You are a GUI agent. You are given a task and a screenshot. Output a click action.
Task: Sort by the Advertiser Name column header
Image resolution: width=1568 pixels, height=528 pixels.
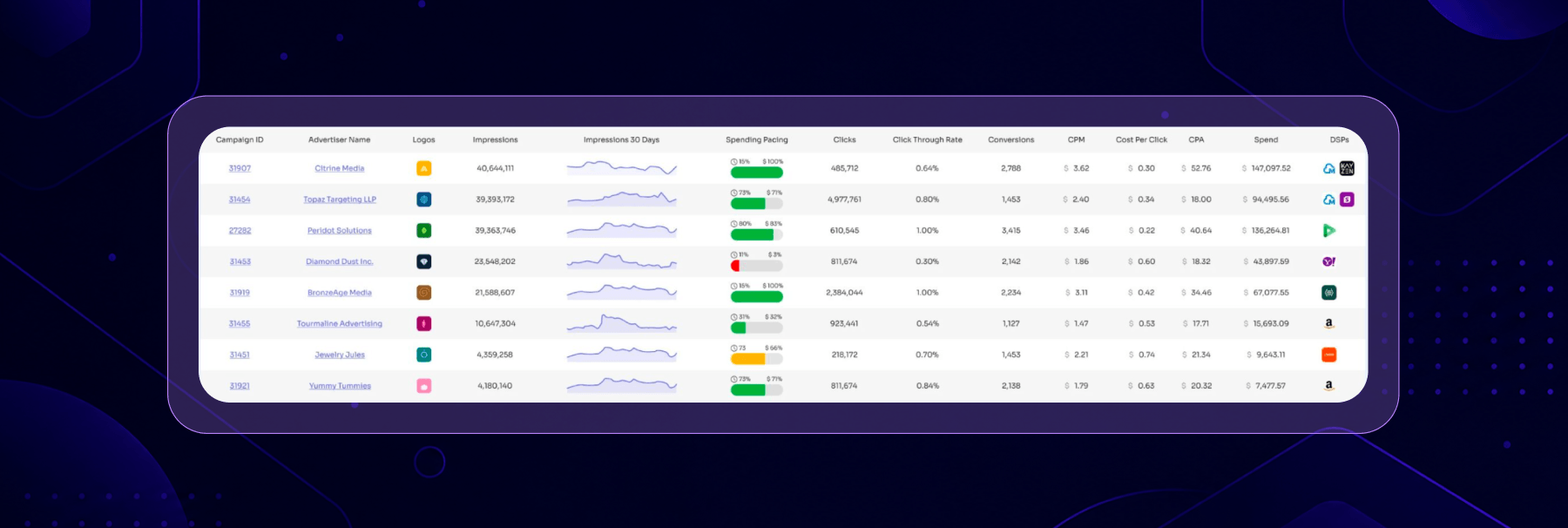[340, 139]
